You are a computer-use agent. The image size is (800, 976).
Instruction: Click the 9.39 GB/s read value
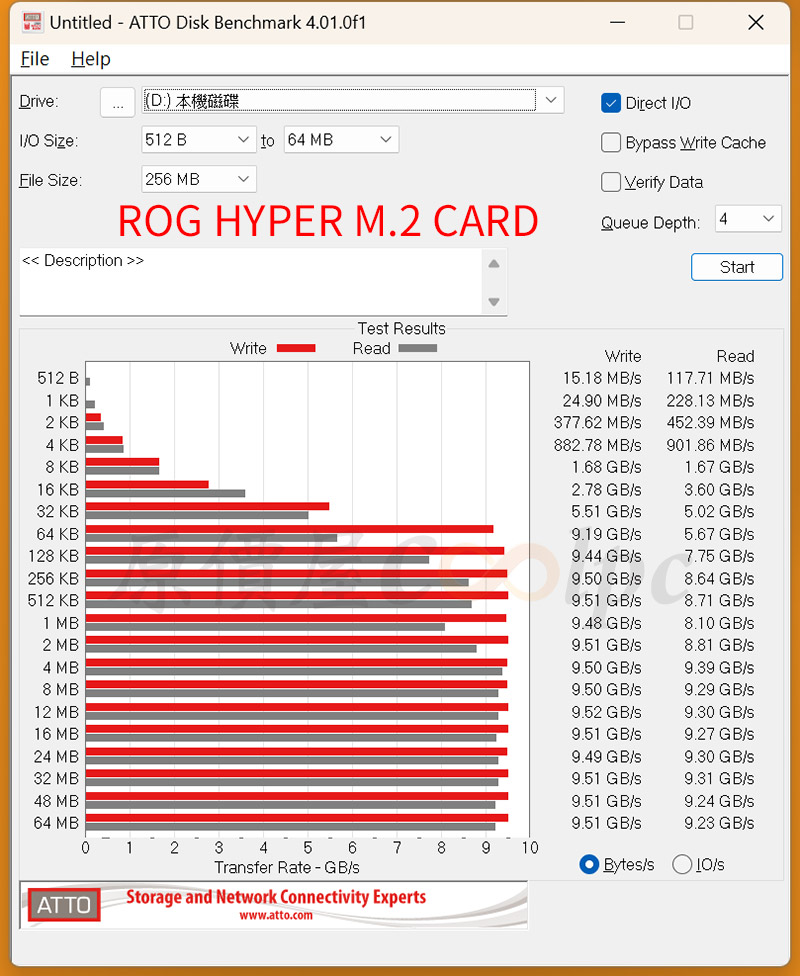pyautogui.click(x=719, y=668)
